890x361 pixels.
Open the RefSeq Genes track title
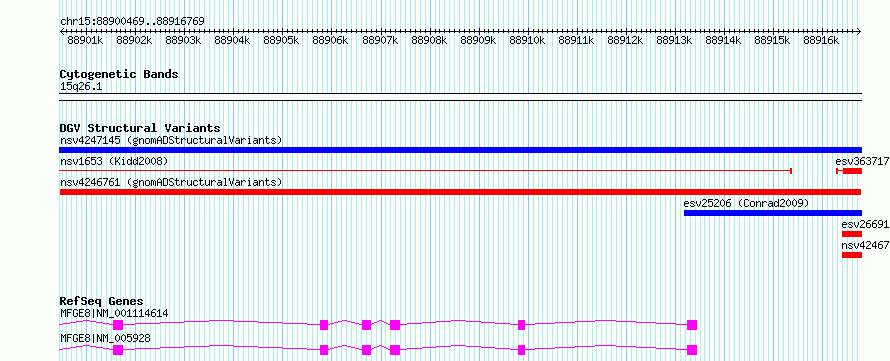click(x=102, y=301)
